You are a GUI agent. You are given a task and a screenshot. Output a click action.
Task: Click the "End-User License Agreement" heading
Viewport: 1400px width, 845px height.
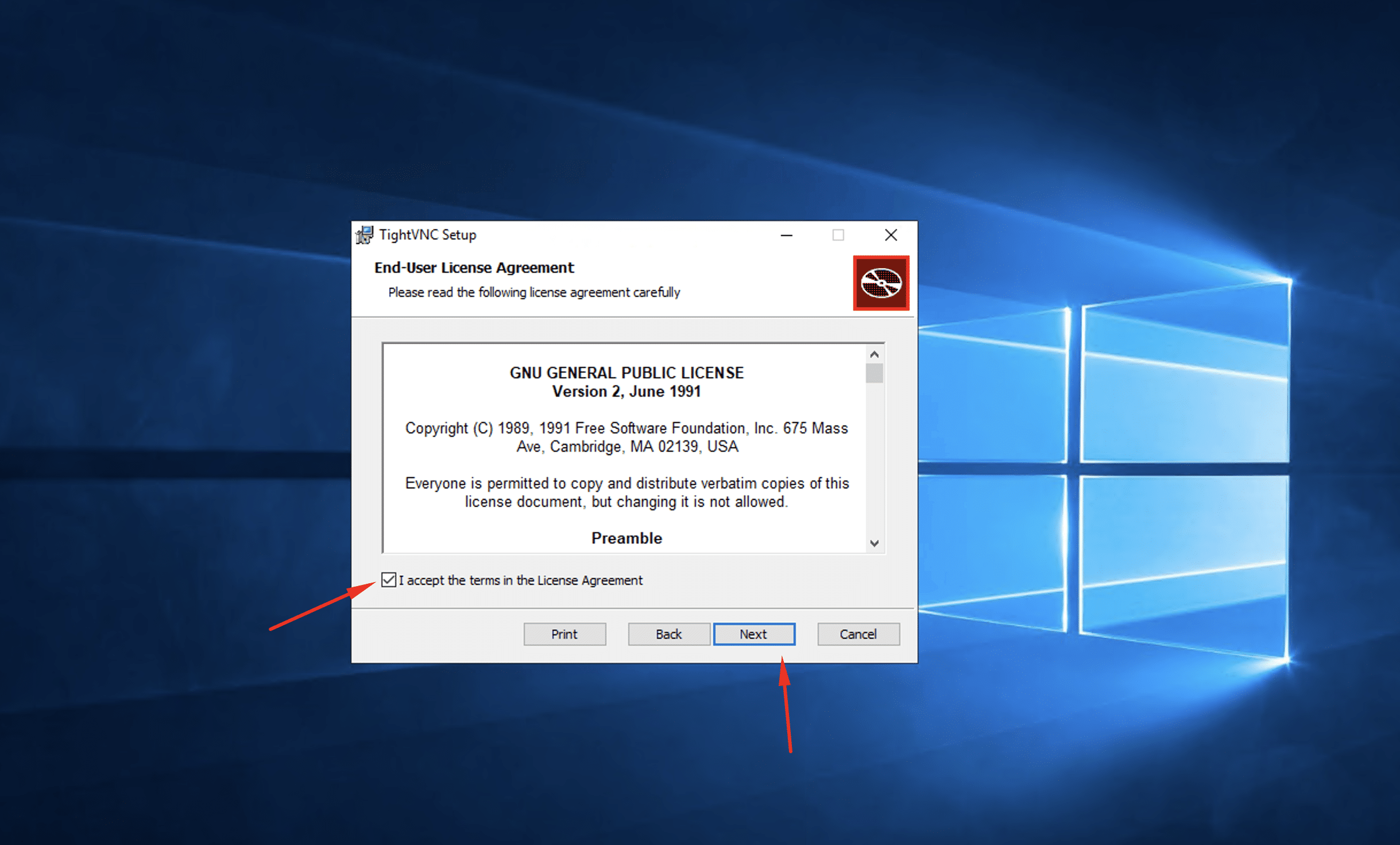474,268
